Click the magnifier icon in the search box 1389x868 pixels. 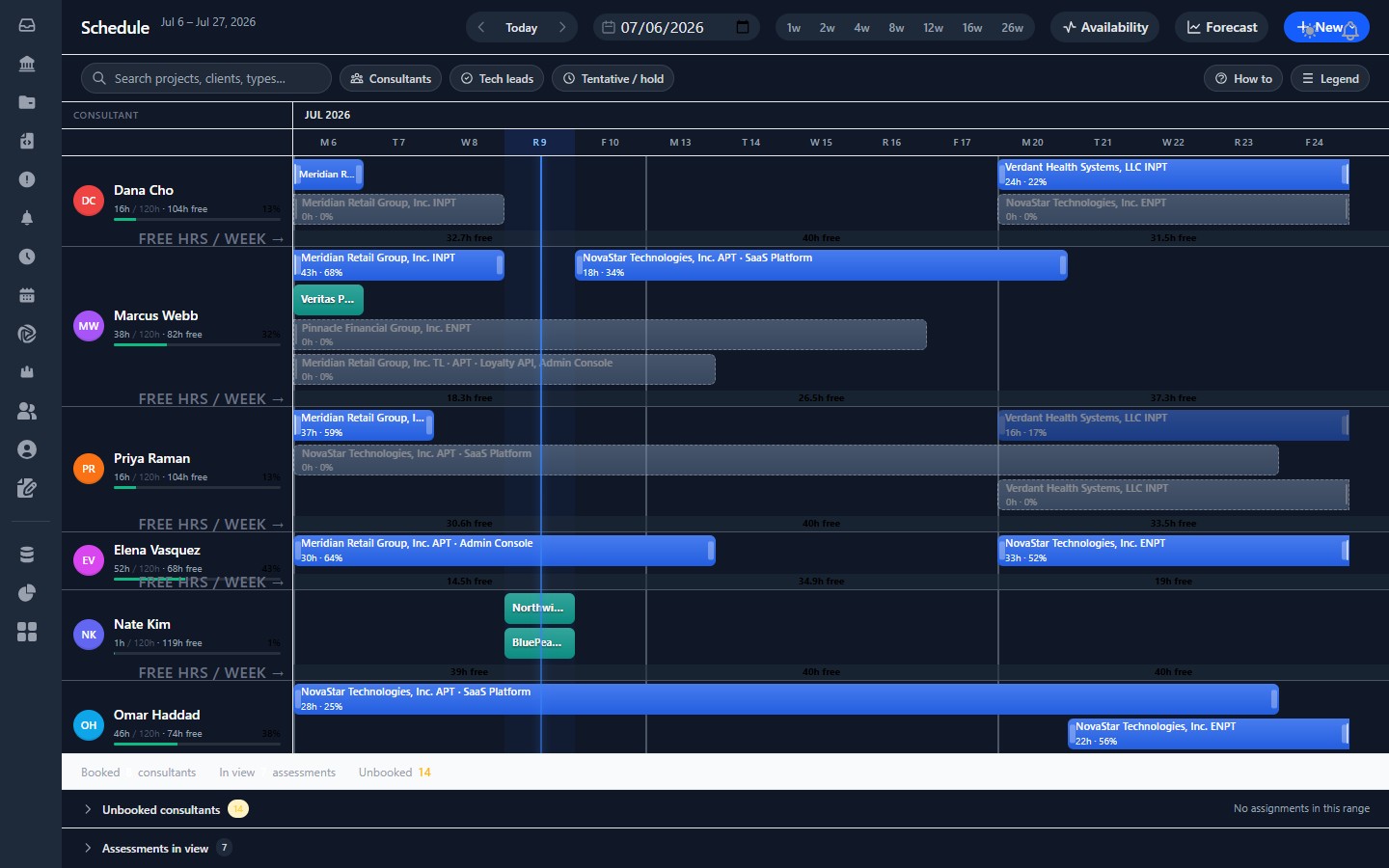99,78
